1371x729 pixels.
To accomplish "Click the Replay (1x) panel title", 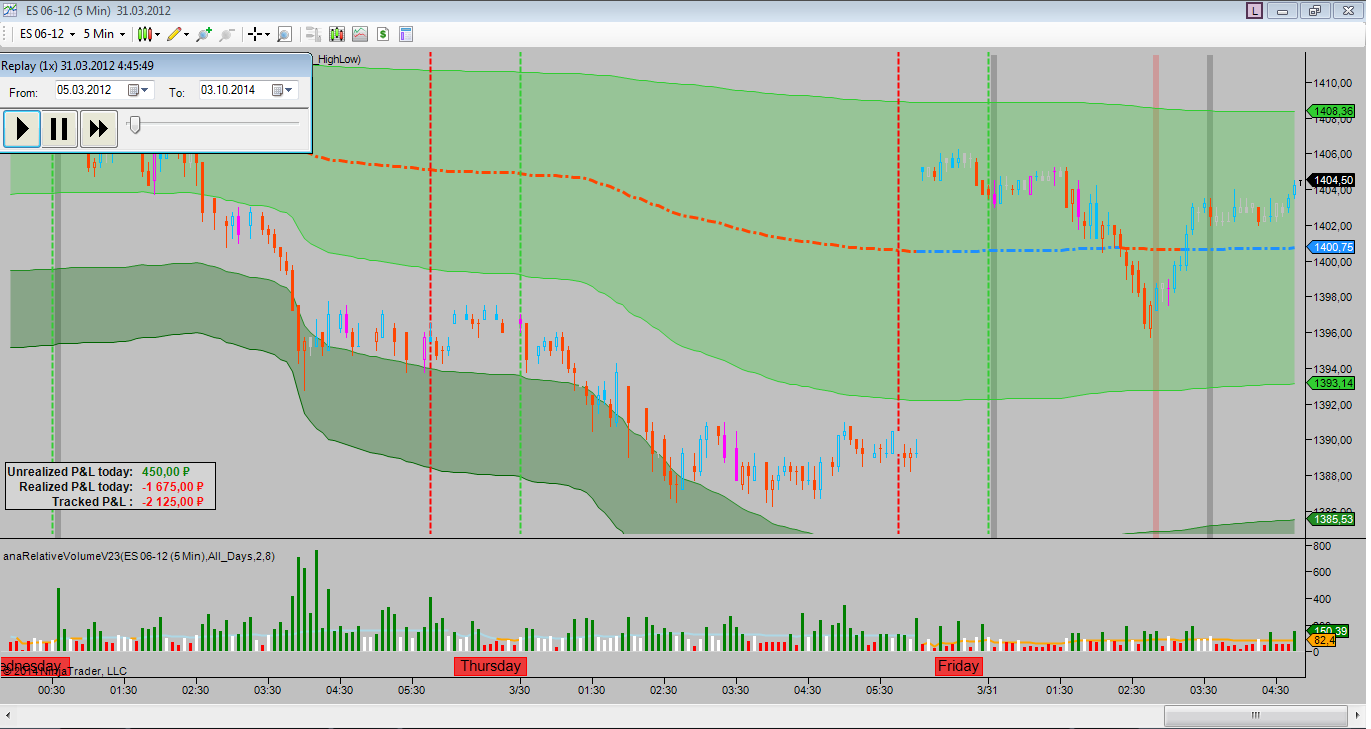I will click(x=77, y=66).
